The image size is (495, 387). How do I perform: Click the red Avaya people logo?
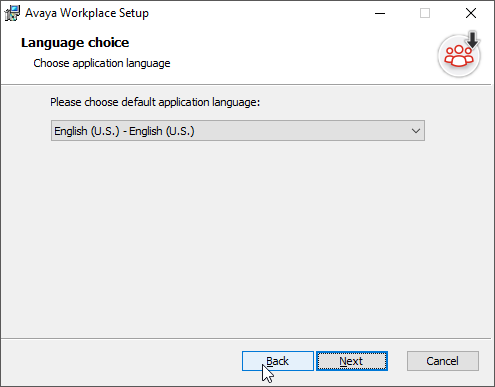[x=459, y=56]
